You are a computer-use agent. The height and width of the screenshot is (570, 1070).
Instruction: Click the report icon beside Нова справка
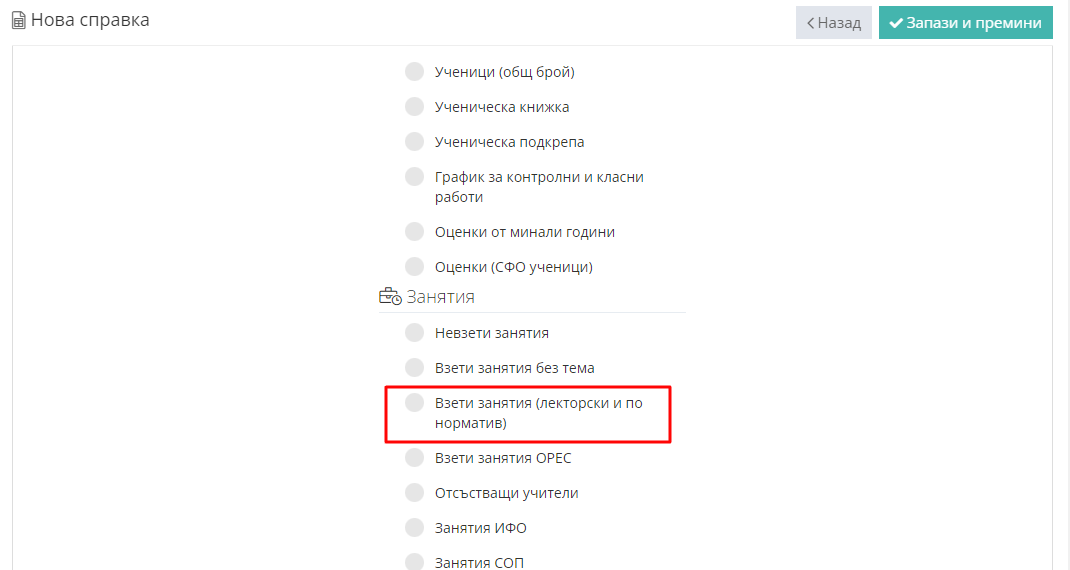18,21
